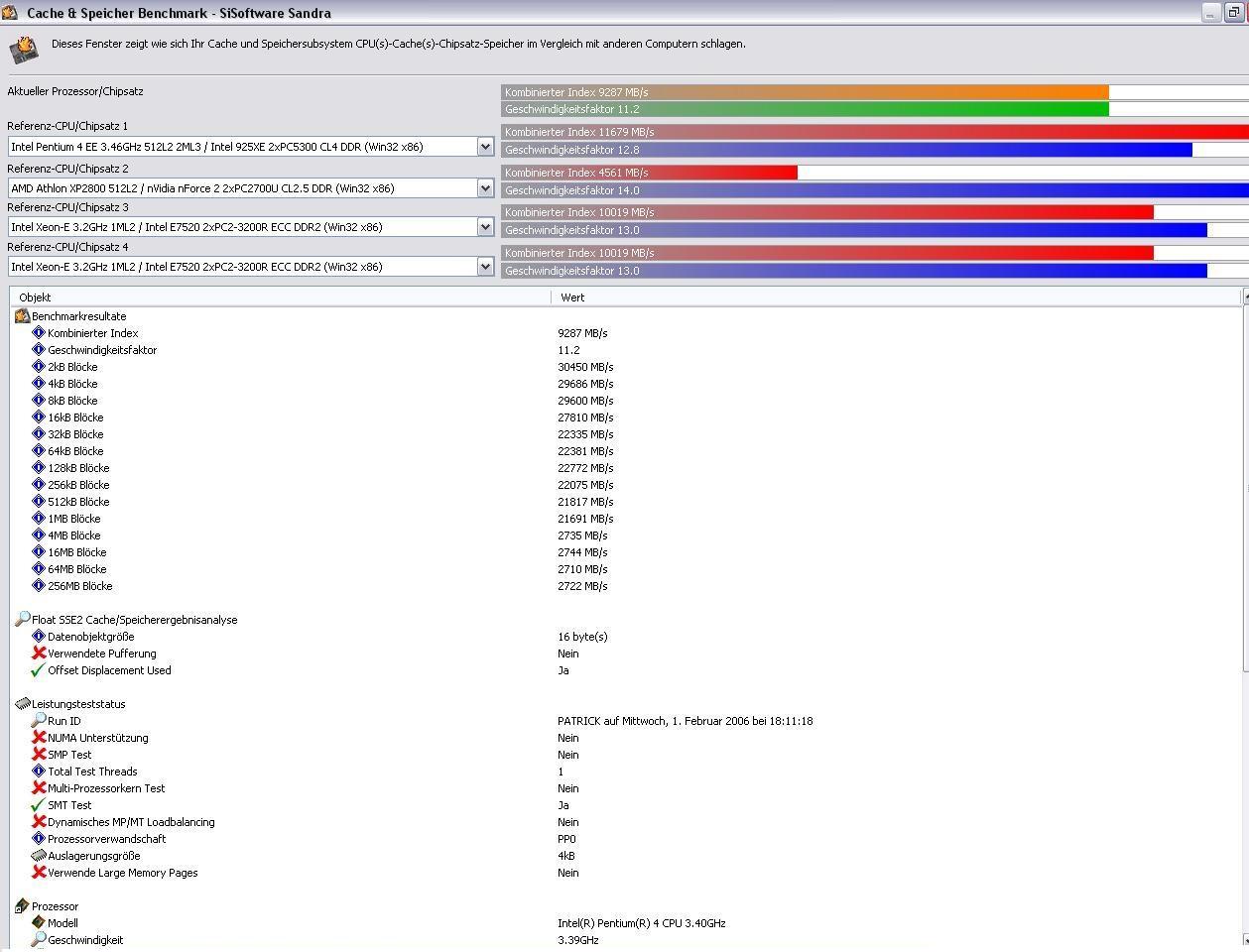Image resolution: width=1249 pixels, height=952 pixels.
Task: Click the Geschwindigkeitsfaktor row info icon
Action: [39, 350]
